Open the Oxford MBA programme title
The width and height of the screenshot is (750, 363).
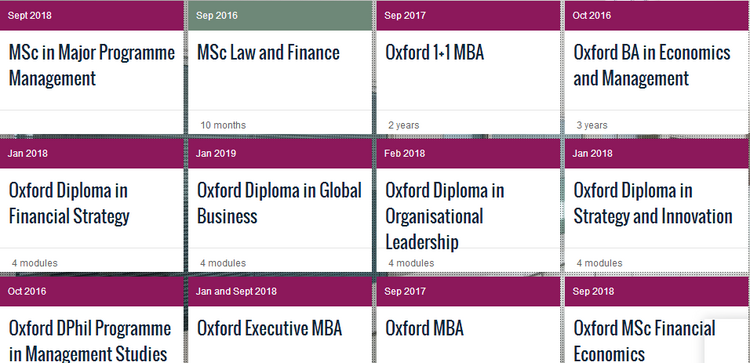pos(424,329)
